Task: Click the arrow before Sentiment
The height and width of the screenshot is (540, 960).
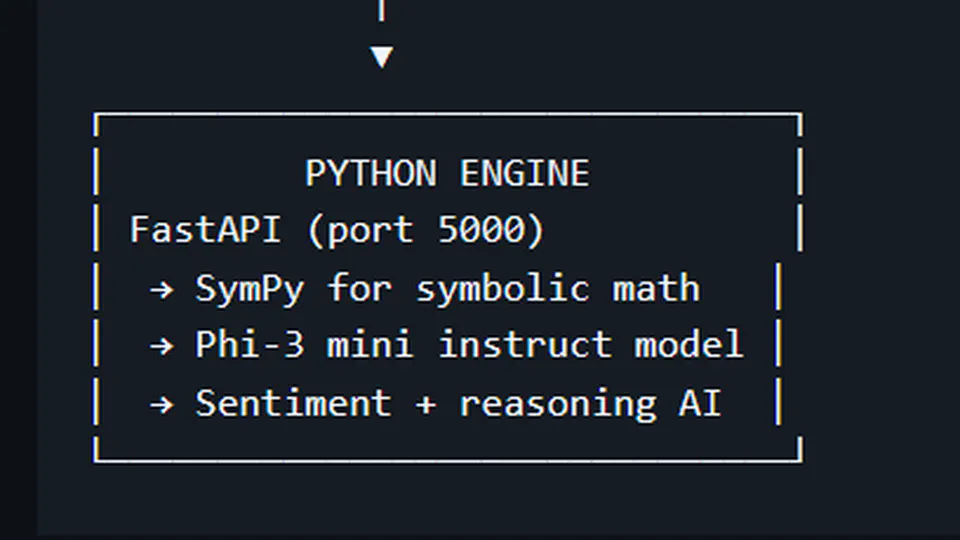Action: pyautogui.click(x=162, y=404)
